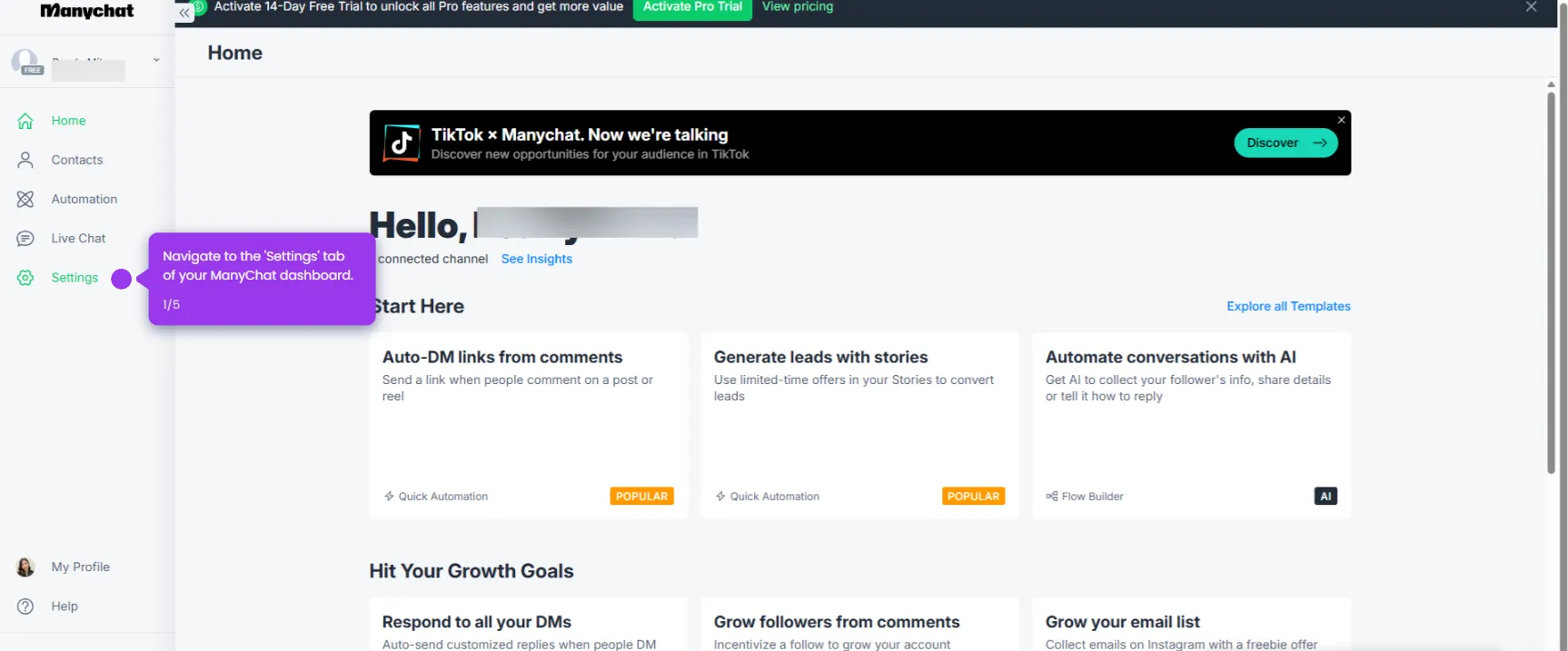This screenshot has height=651, width=1568.
Task: Click Quick Automation icon on Generate leads card
Action: (x=720, y=497)
